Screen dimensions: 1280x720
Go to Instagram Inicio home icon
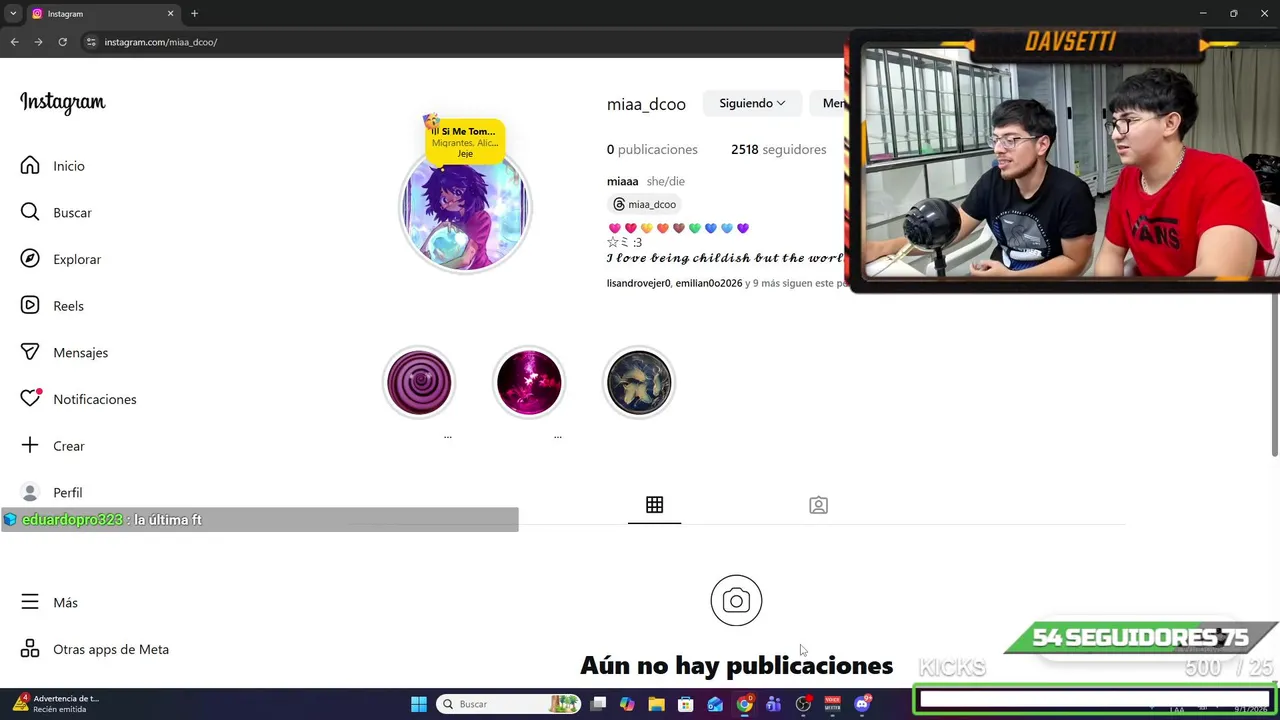30,166
